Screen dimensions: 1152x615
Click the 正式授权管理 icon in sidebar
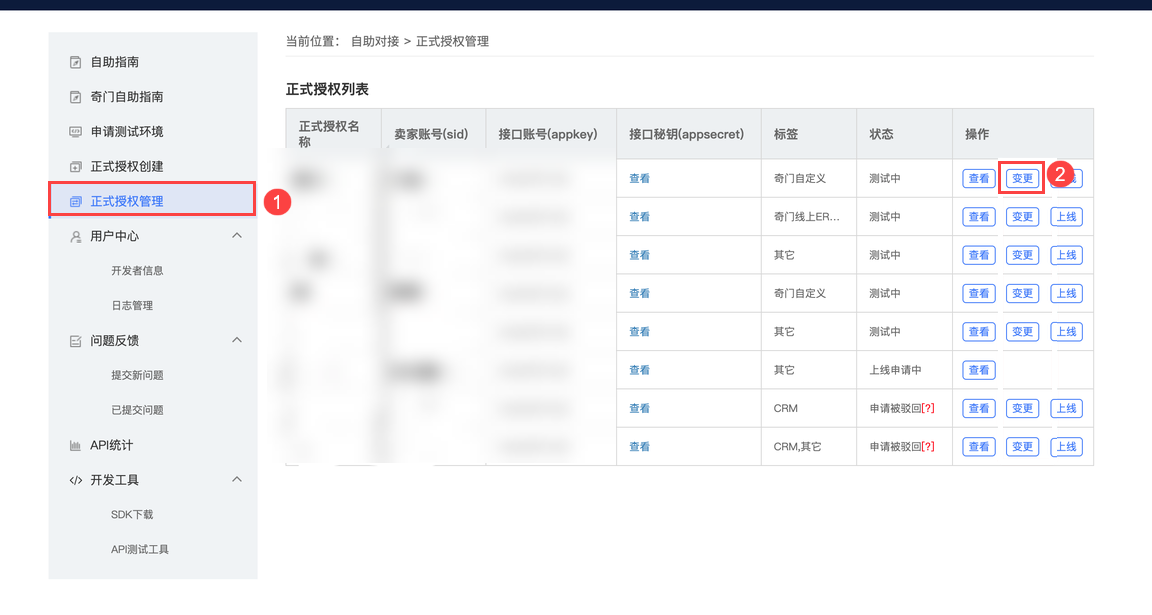tap(75, 202)
